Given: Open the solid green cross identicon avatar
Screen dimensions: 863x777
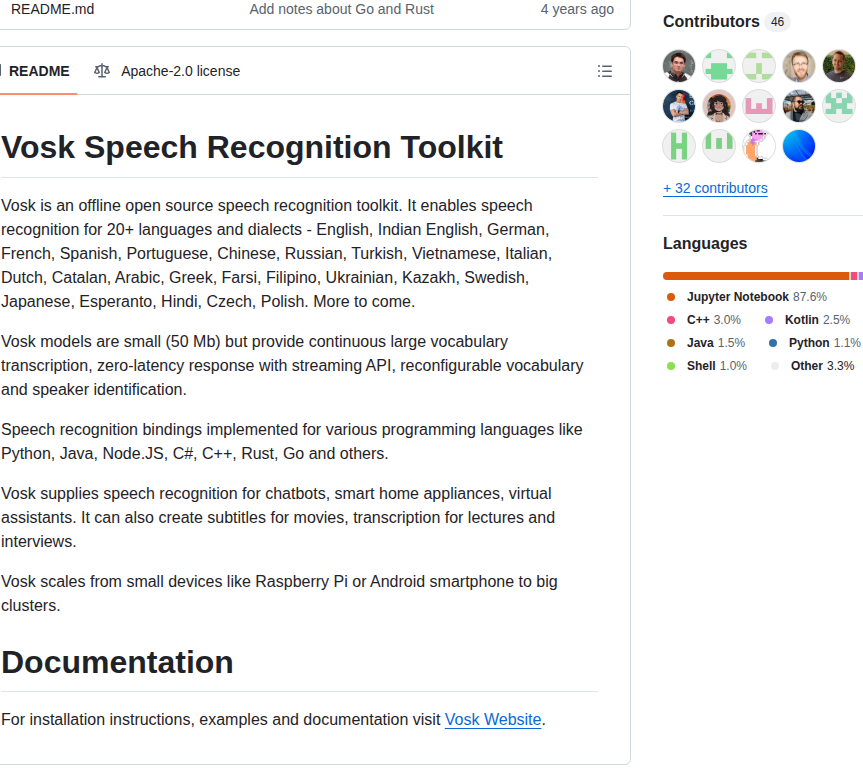Looking at the screenshot, I should [x=719, y=66].
